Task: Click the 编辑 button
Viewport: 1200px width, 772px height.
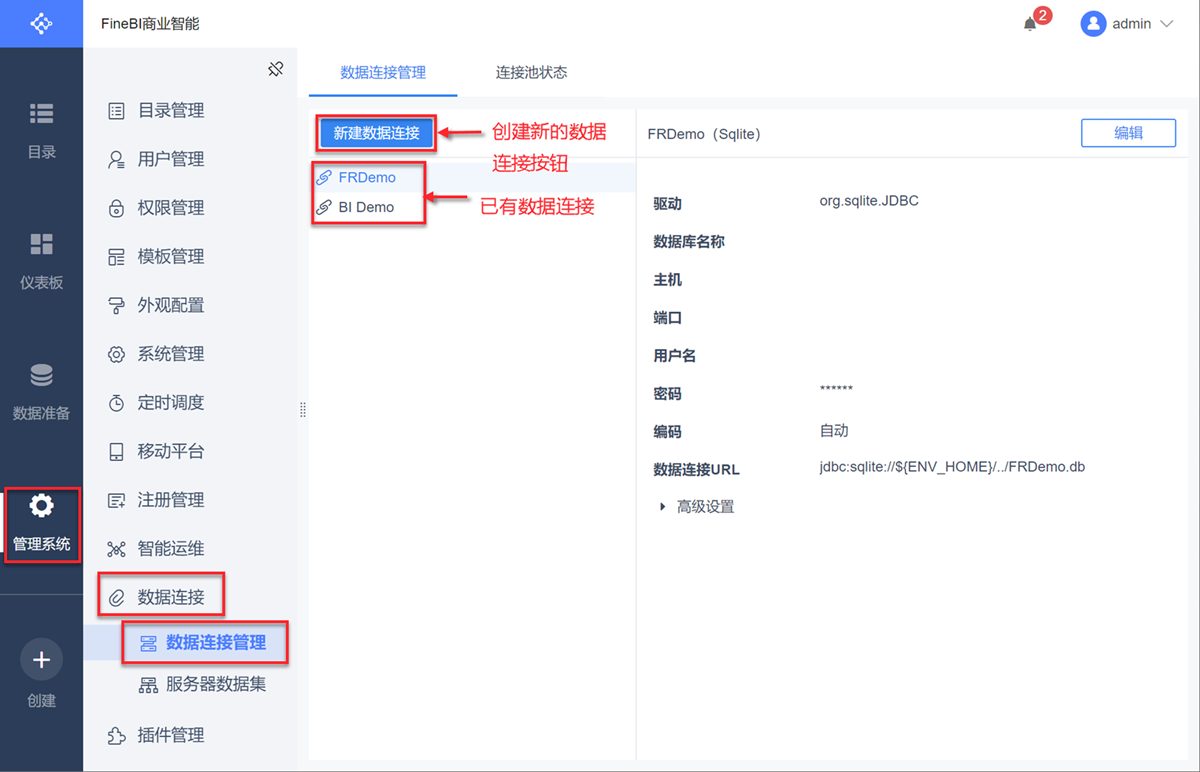Action: click(1128, 133)
